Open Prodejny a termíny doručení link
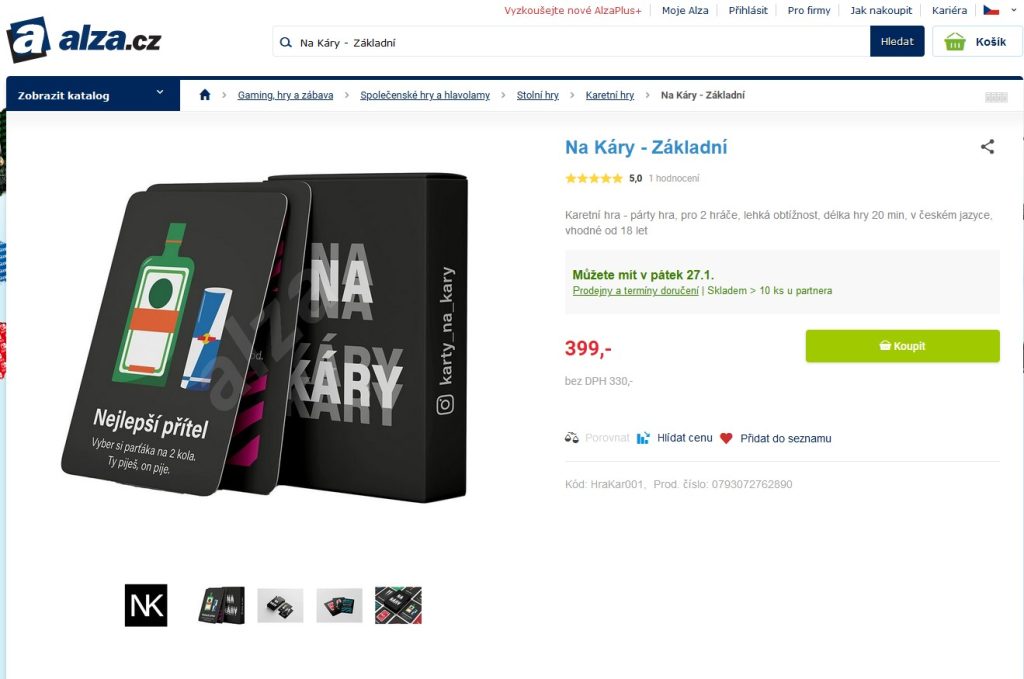This screenshot has width=1024, height=679. (635, 291)
